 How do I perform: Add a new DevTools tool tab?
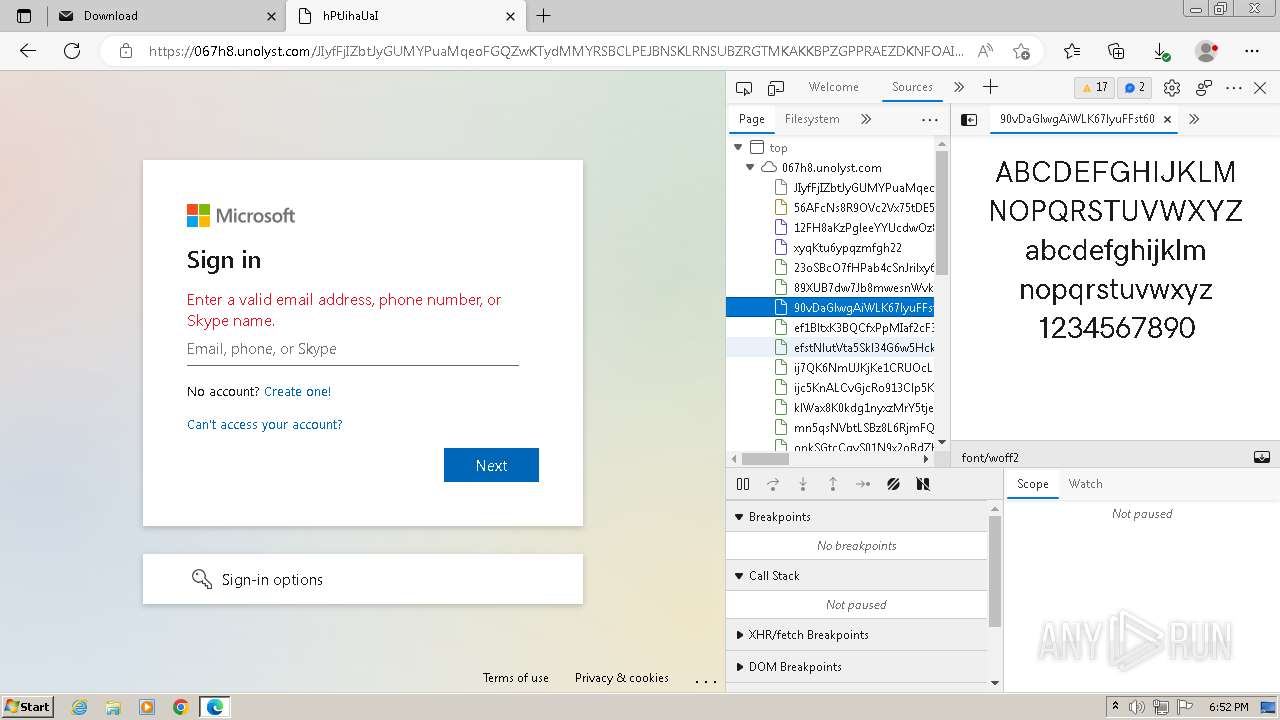click(990, 88)
